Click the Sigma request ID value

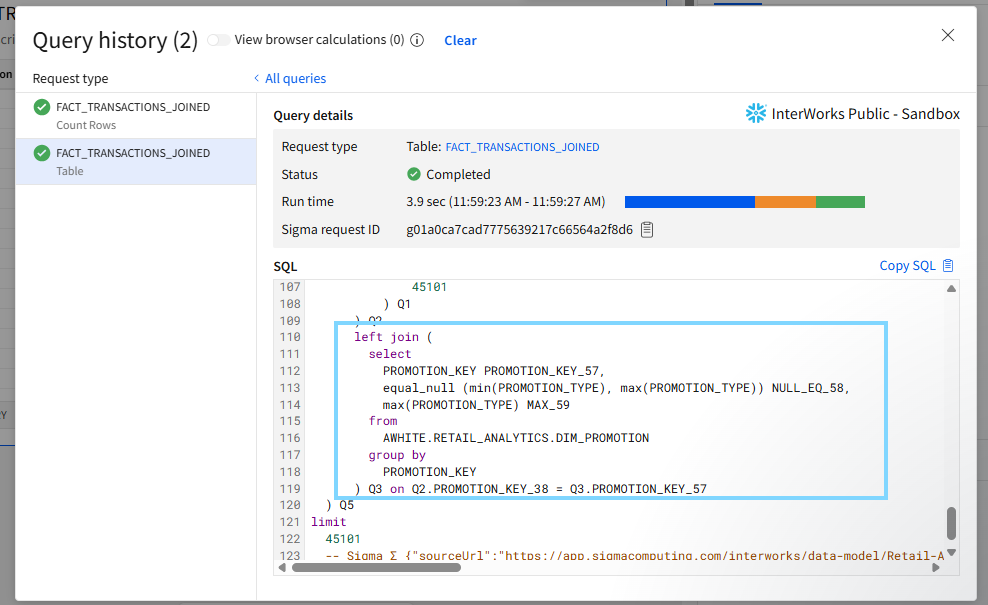click(x=519, y=229)
